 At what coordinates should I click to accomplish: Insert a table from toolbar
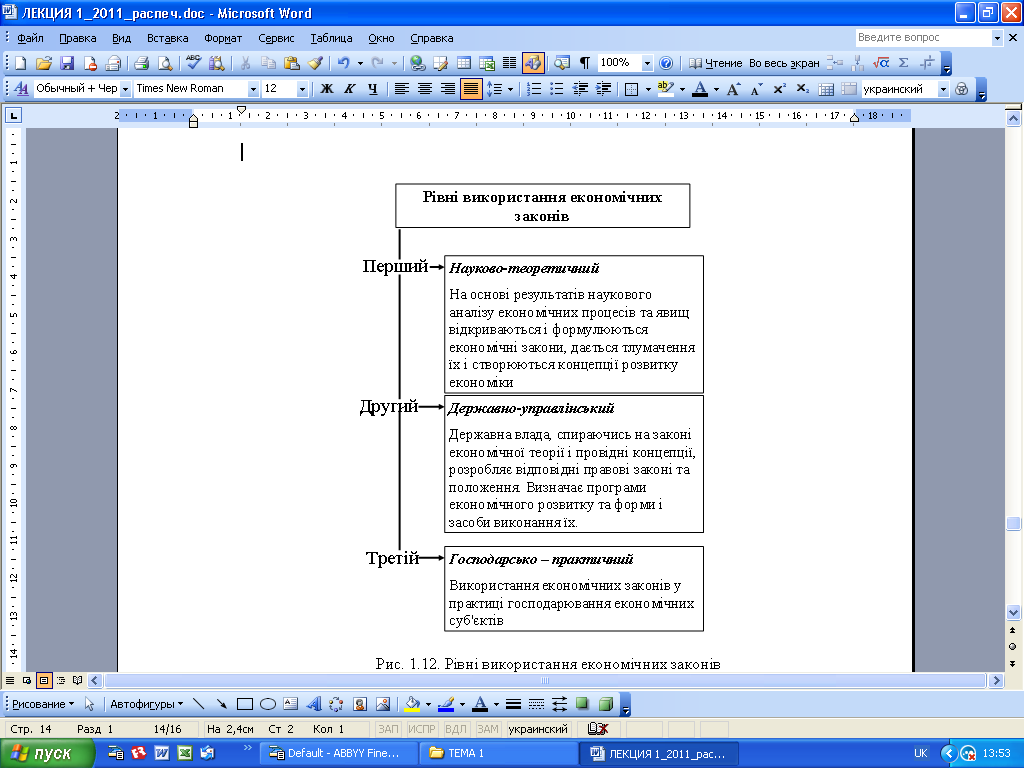[x=464, y=63]
